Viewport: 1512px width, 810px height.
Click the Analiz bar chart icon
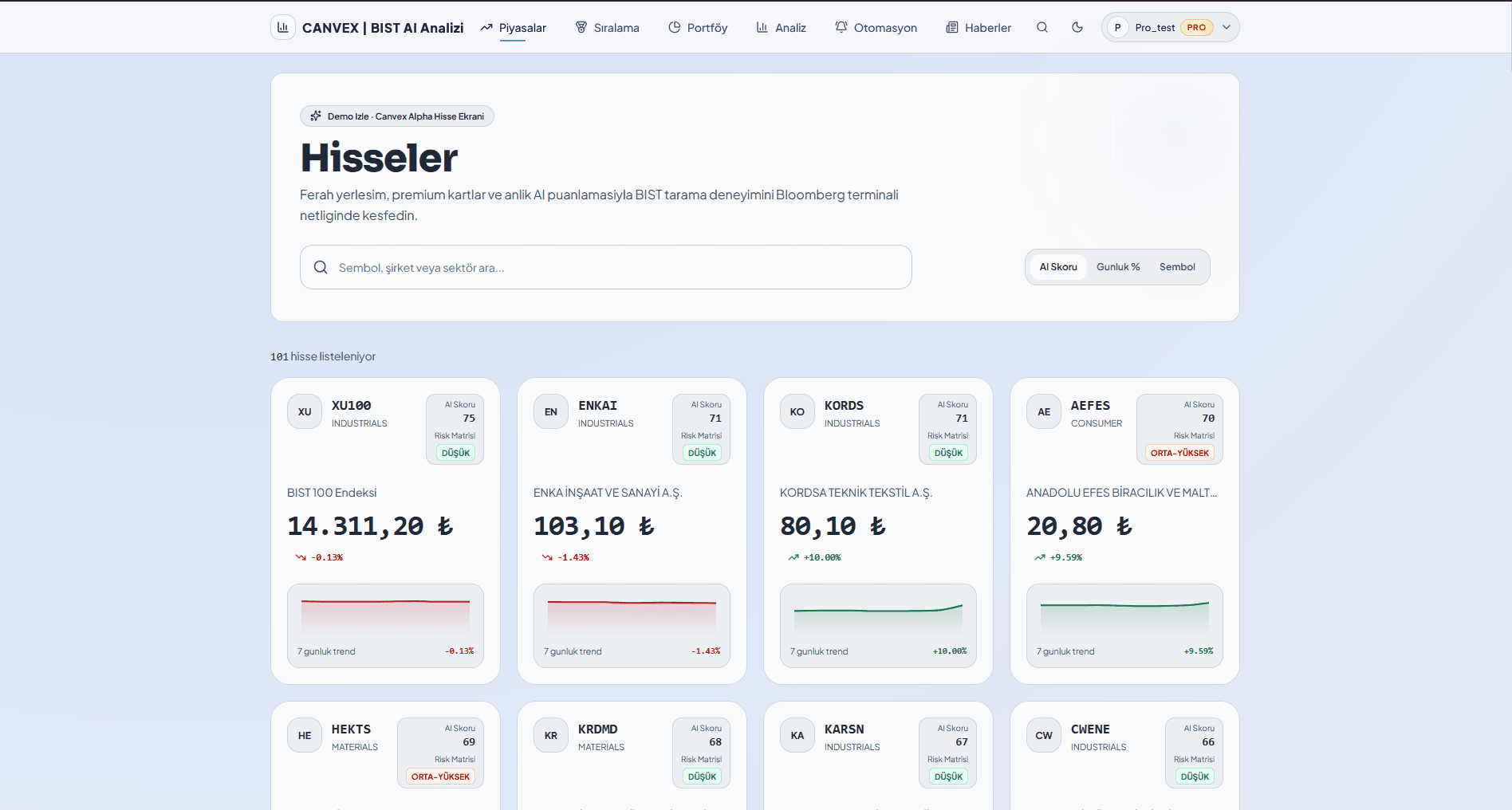click(762, 27)
